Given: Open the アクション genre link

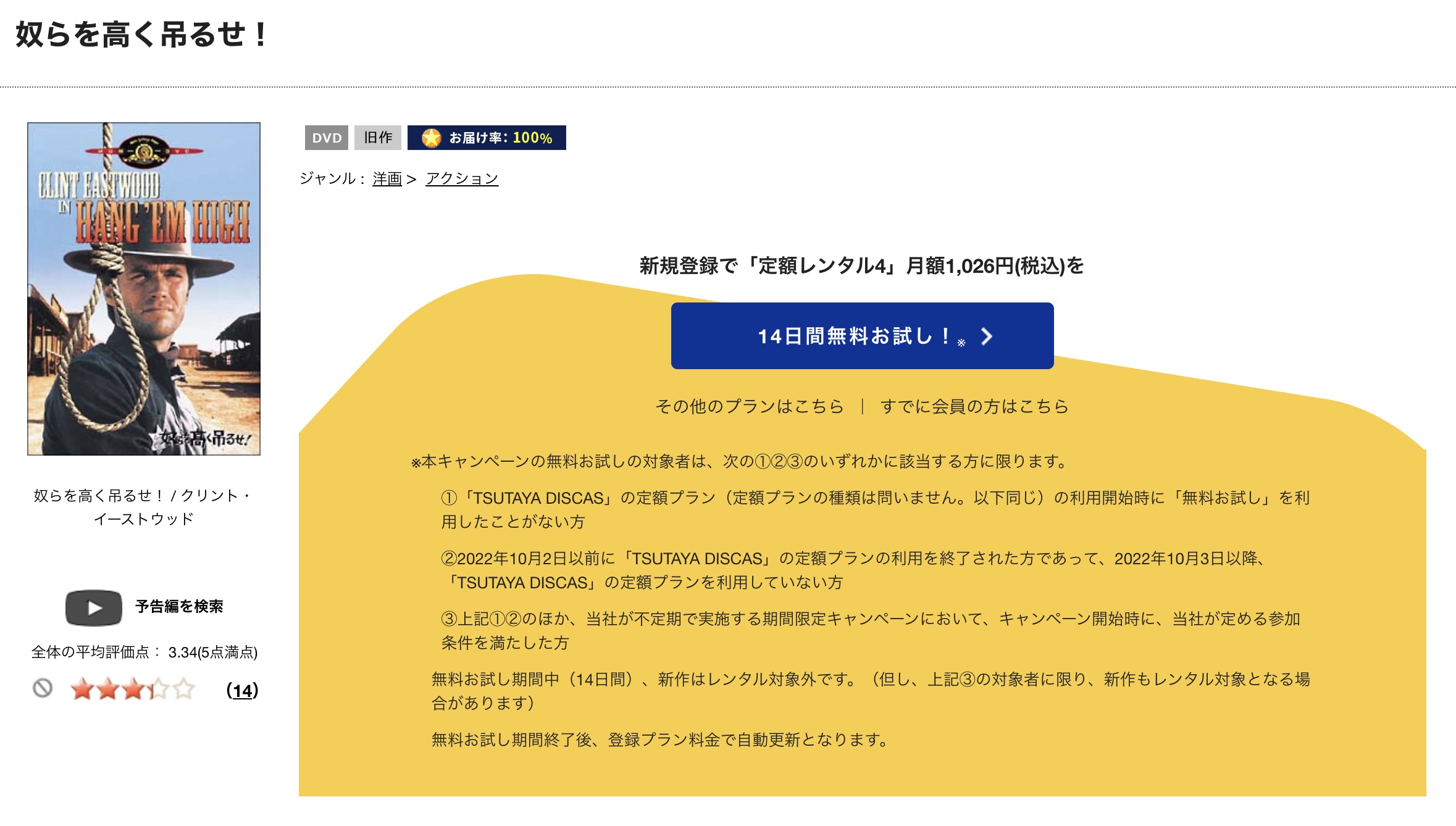Looking at the screenshot, I should (462, 179).
